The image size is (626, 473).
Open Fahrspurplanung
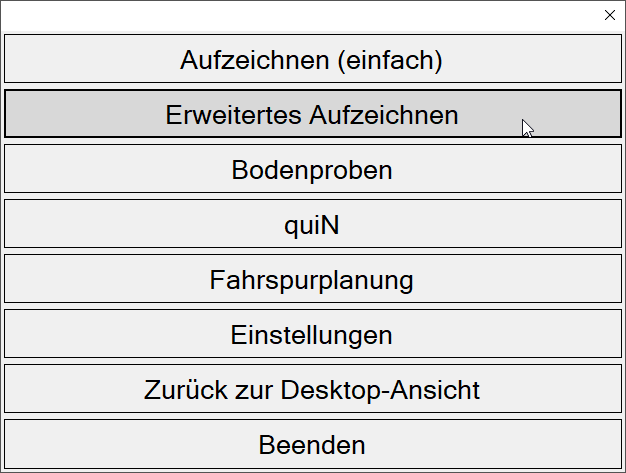pyautogui.click(x=312, y=280)
